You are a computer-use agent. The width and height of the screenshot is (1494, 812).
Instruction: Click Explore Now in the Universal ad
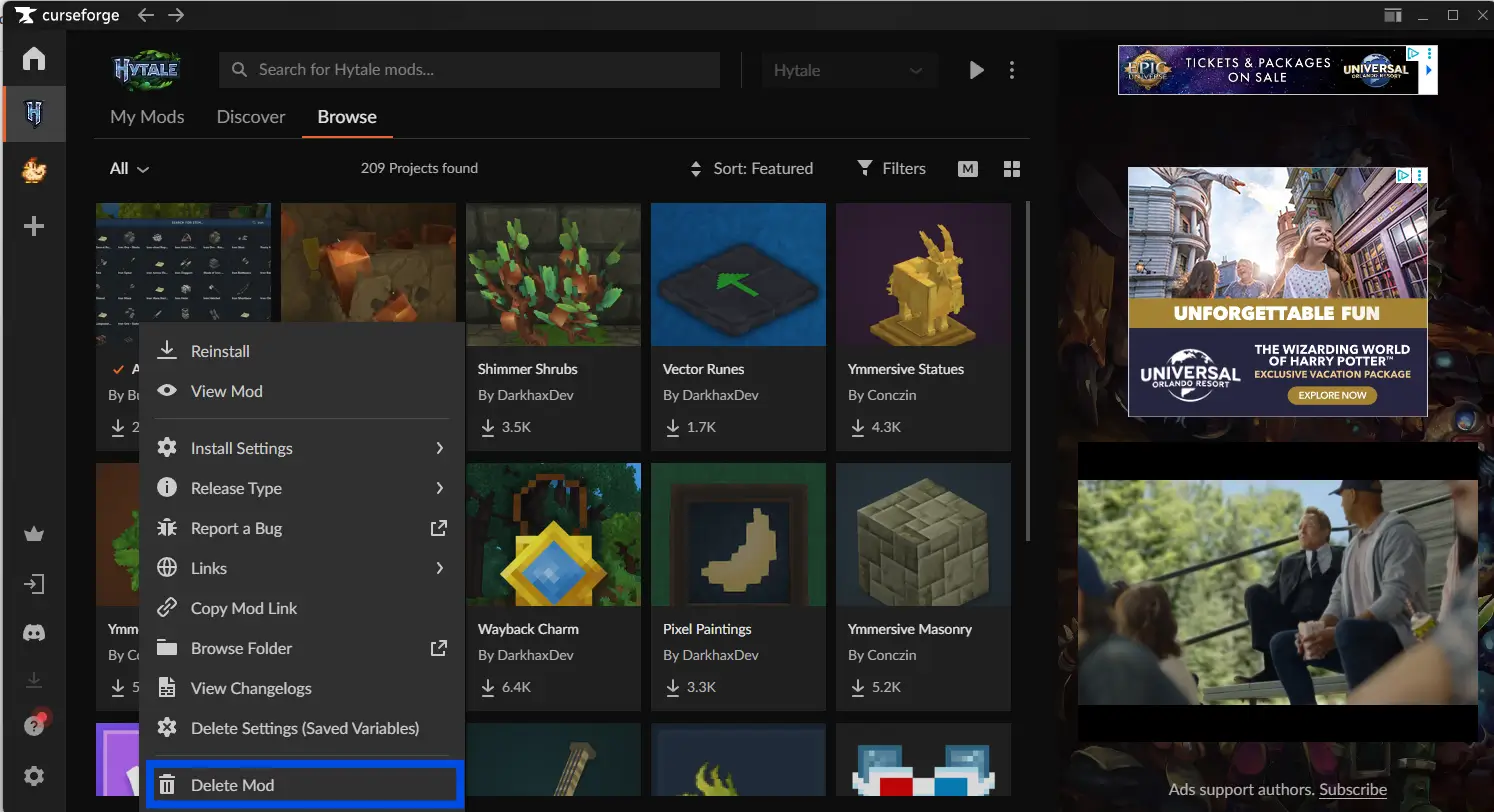tap(1332, 395)
